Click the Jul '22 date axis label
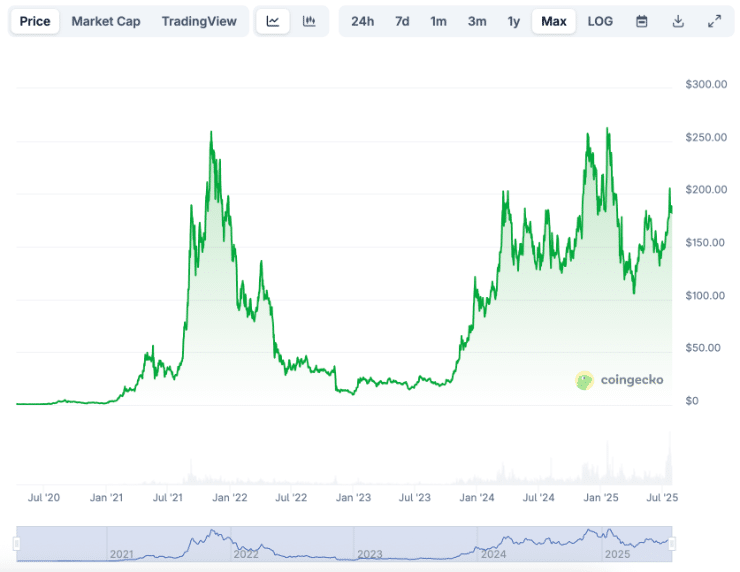Image resolution: width=740 pixels, height=572 pixels. click(291, 497)
